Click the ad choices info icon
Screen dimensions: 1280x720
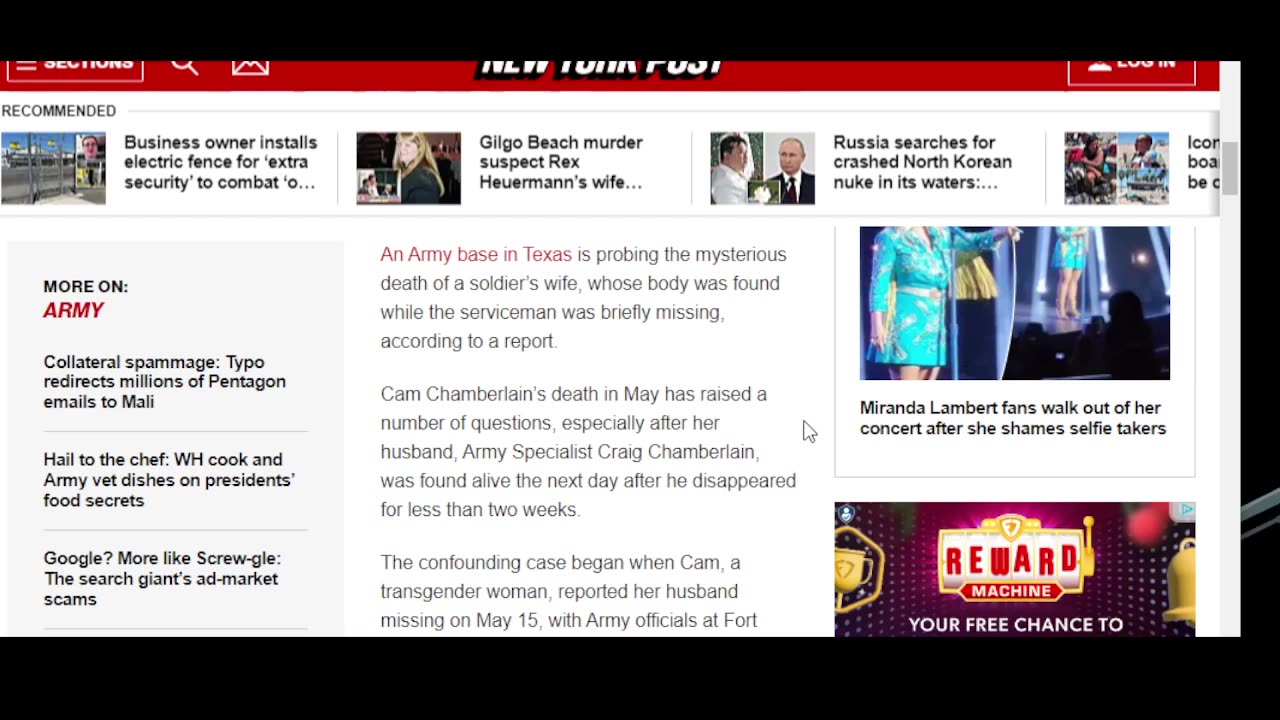coord(1186,511)
